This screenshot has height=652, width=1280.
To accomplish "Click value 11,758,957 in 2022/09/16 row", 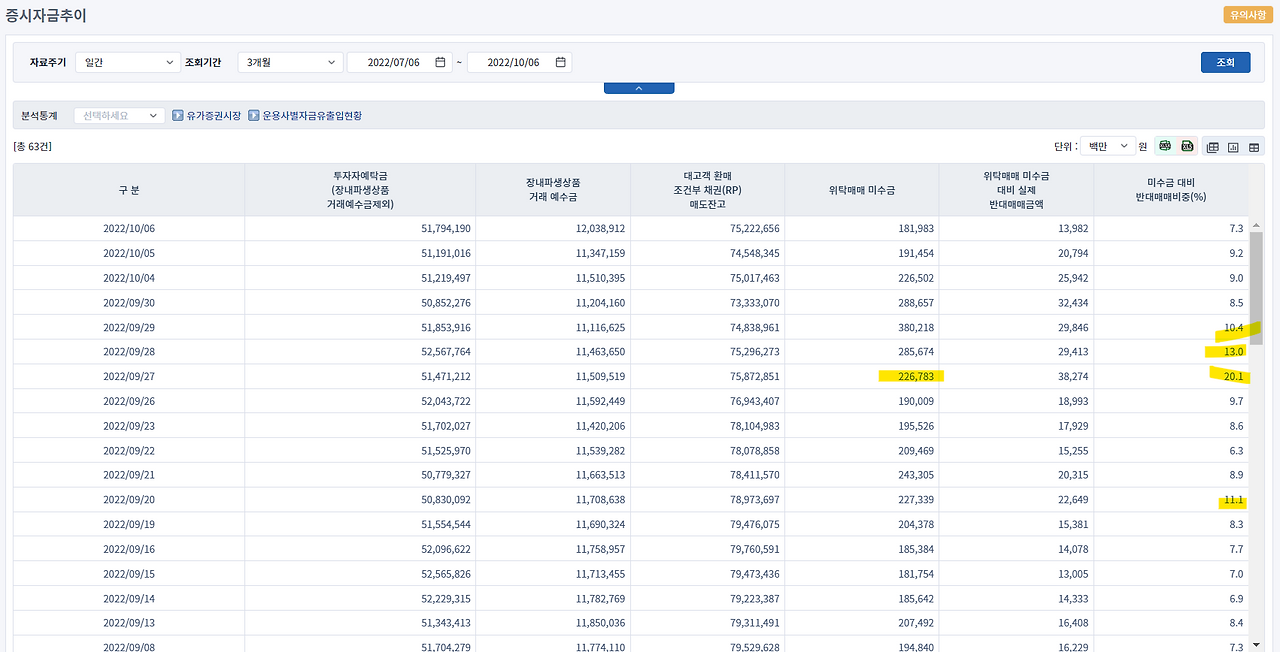I will [x=601, y=549].
